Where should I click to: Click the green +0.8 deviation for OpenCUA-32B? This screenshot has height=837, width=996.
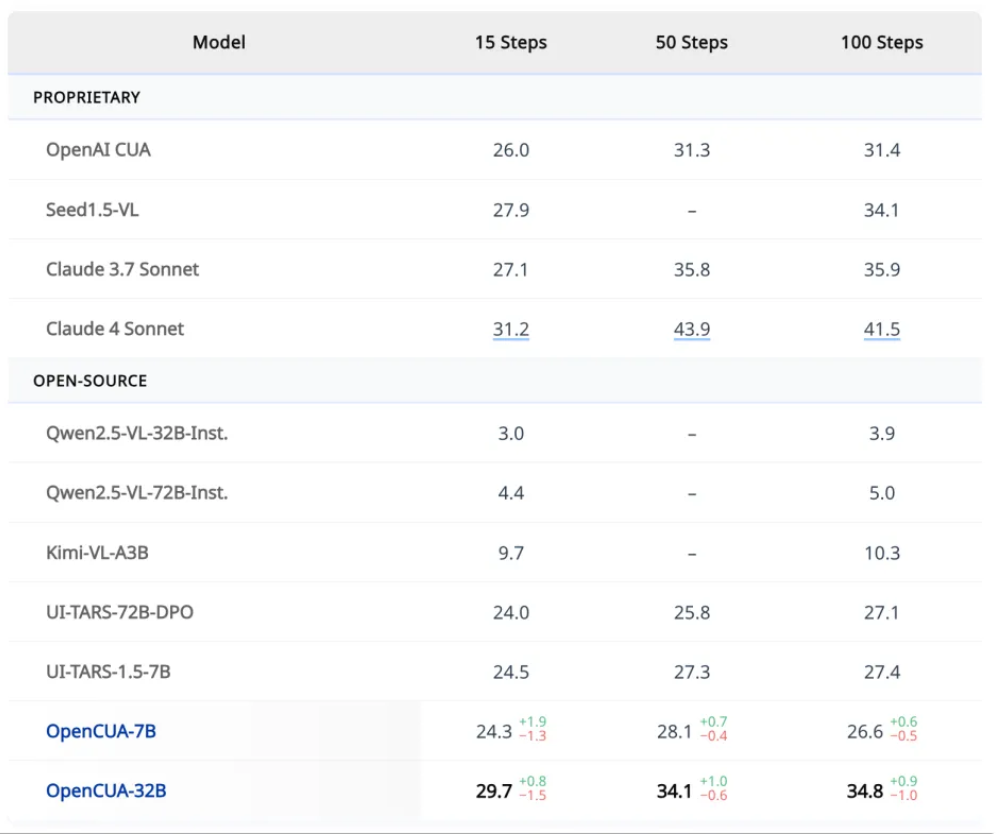(x=532, y=782)
